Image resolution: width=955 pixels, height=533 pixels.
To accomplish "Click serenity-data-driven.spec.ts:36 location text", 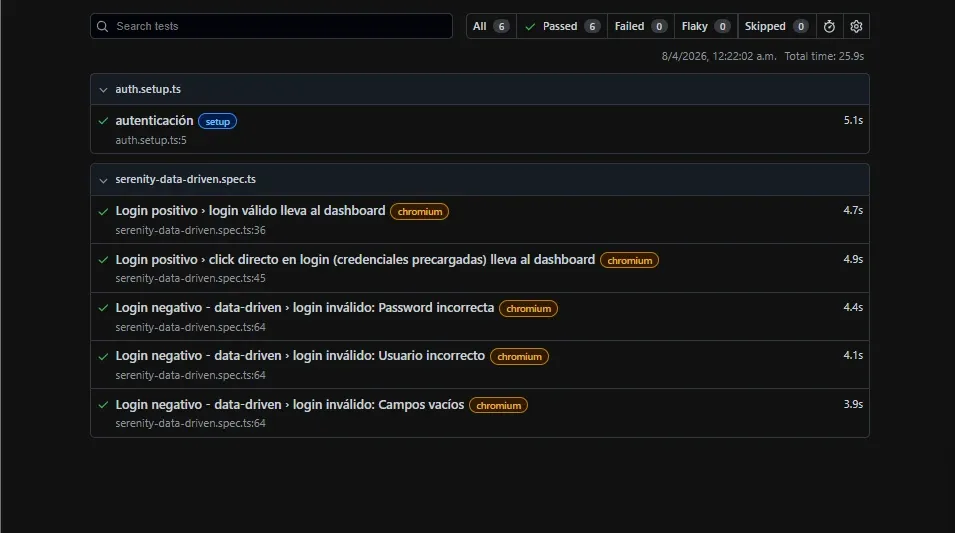I will pos(191,230).
